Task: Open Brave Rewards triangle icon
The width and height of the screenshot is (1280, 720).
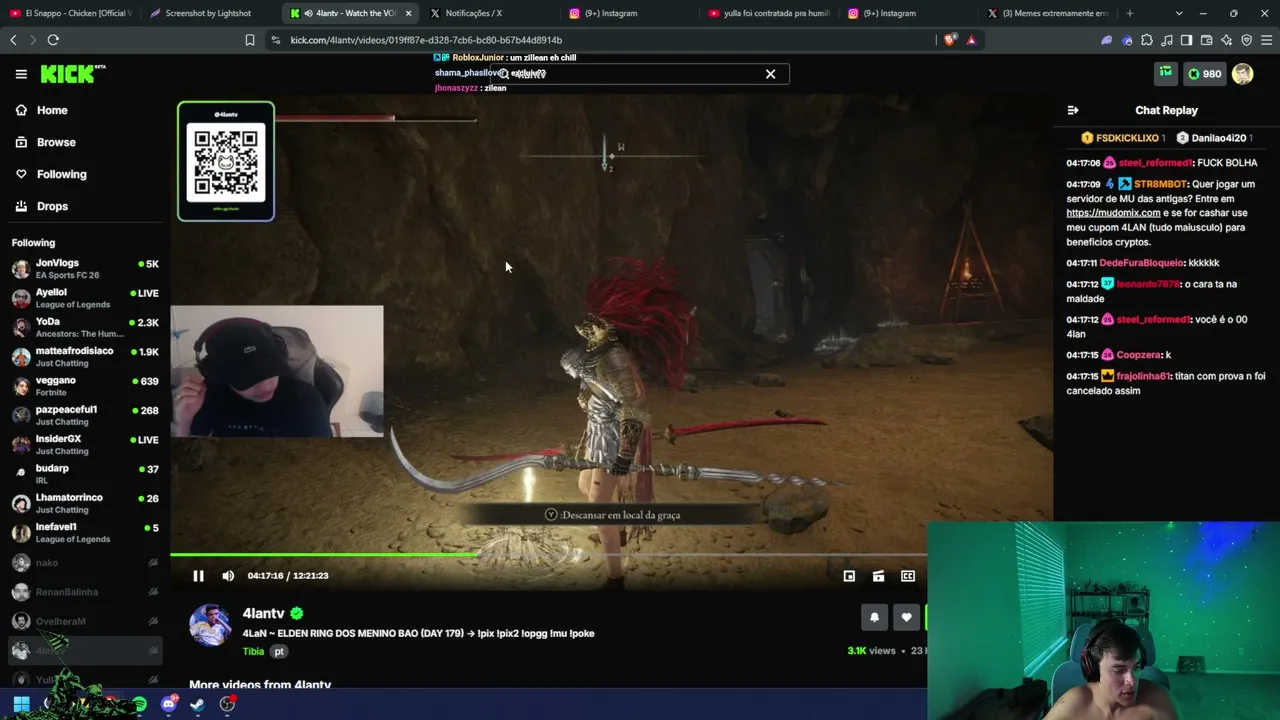Action: 971,40
